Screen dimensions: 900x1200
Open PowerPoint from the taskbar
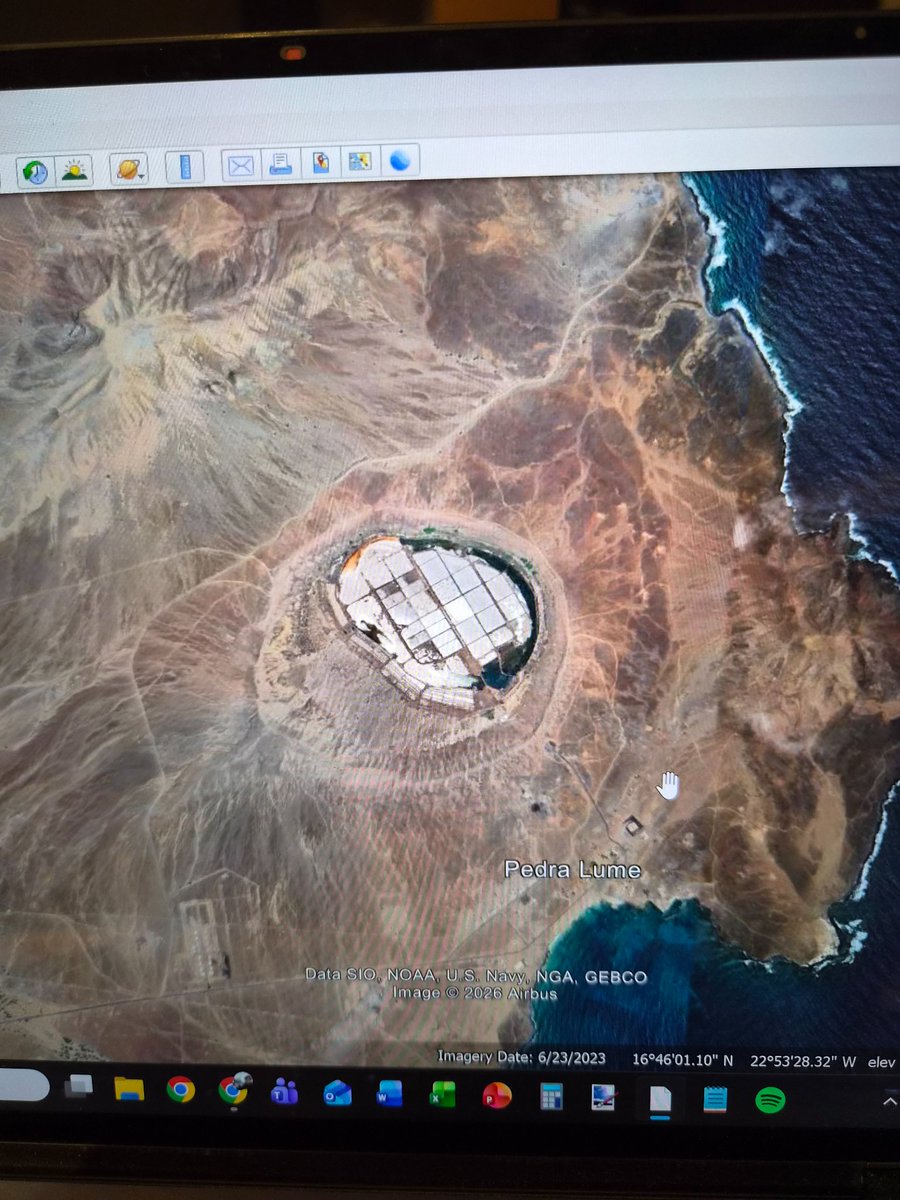[x=496, y=1096]
